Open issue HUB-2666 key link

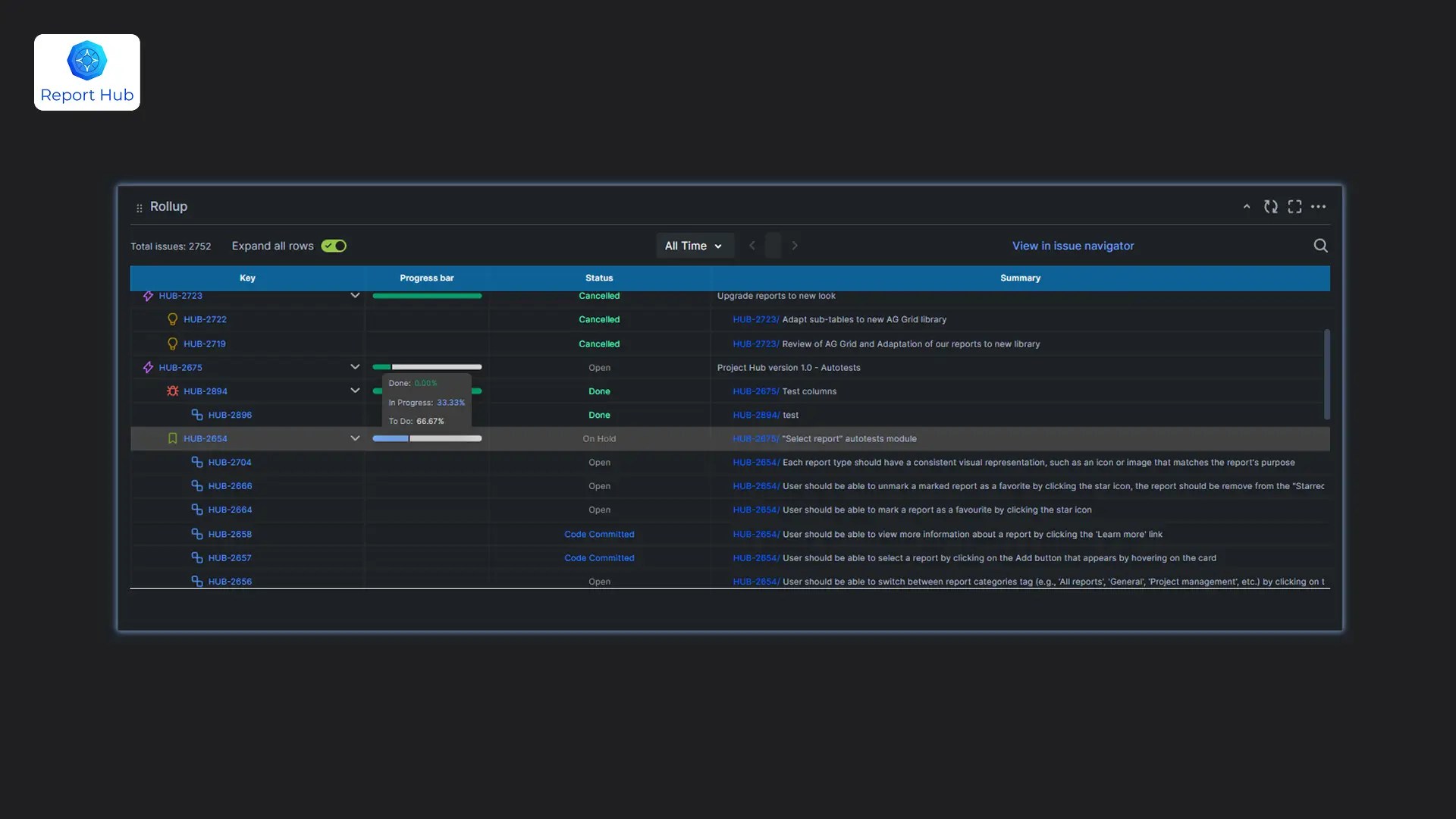click(230, 486)
